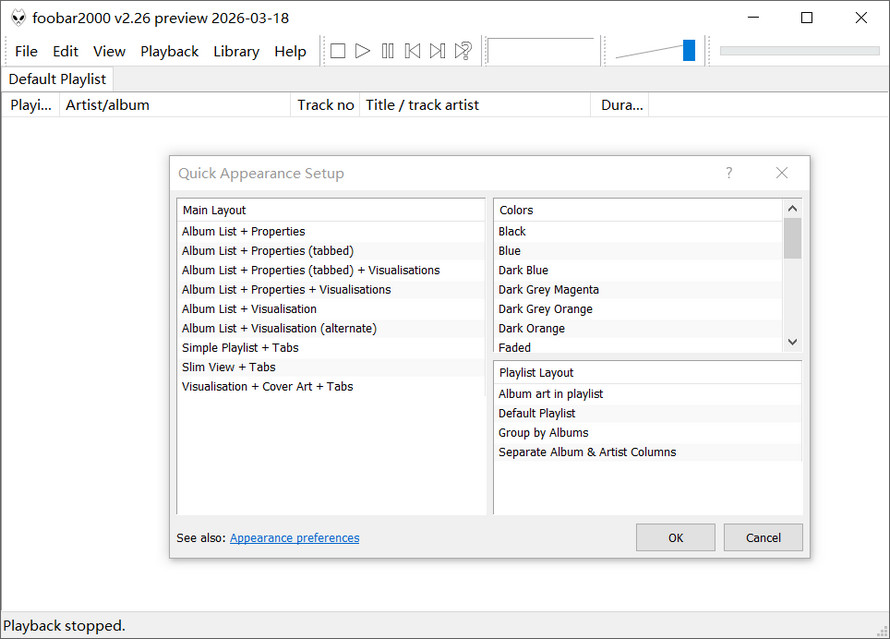Click the Cancel button
890x639 pixels.
pos(763,537)
